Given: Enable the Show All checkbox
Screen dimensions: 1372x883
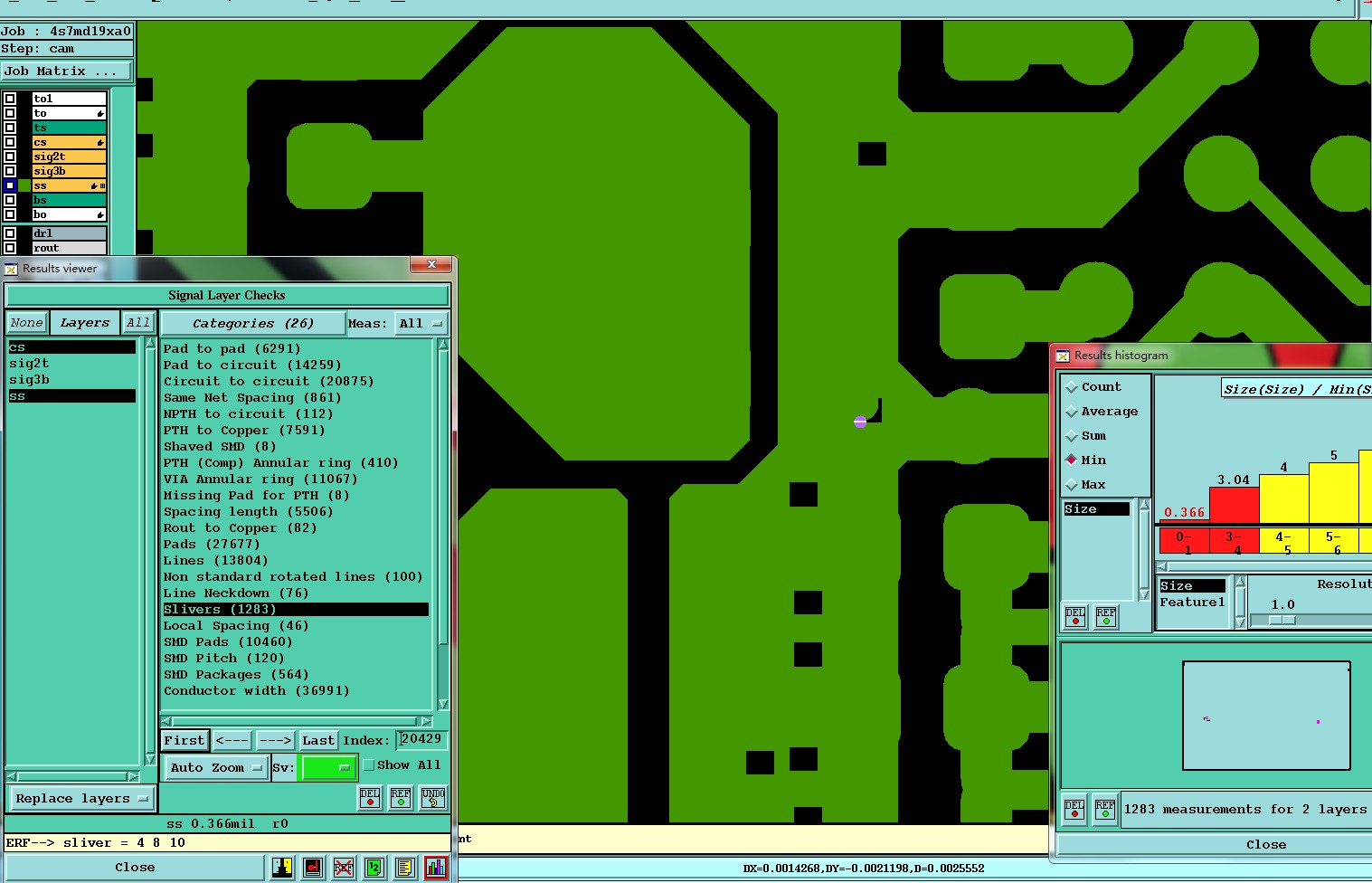Looking at the screenshot, I should 368,765.
